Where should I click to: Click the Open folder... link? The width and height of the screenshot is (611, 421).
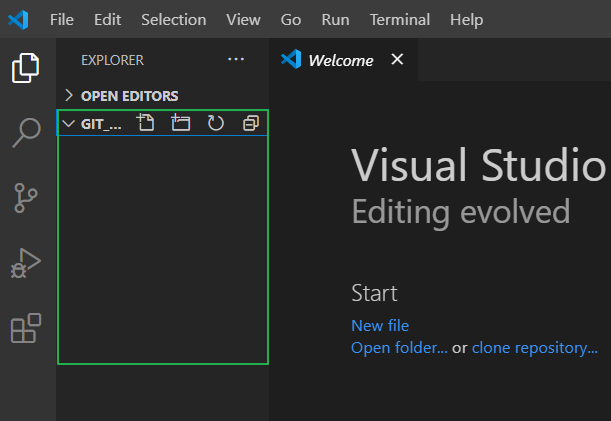tap(399, 347)
